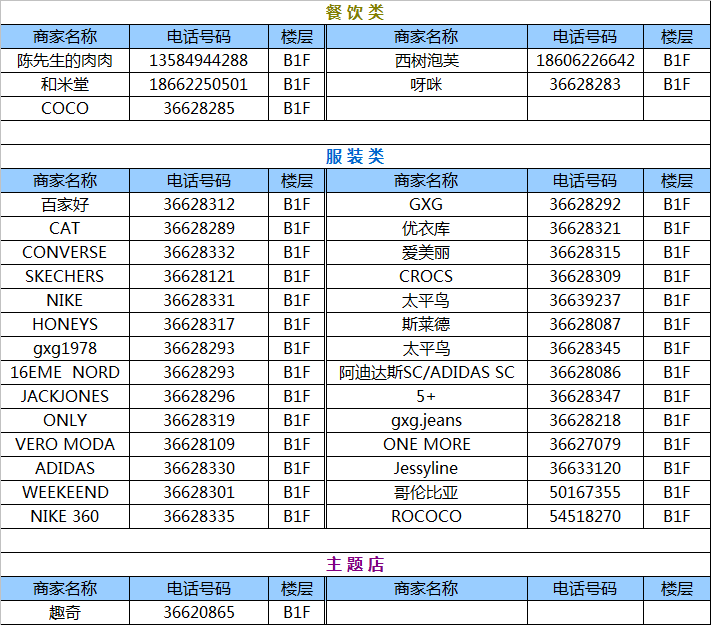
Task: Select phone number 36628087
Action: point(585,324)
